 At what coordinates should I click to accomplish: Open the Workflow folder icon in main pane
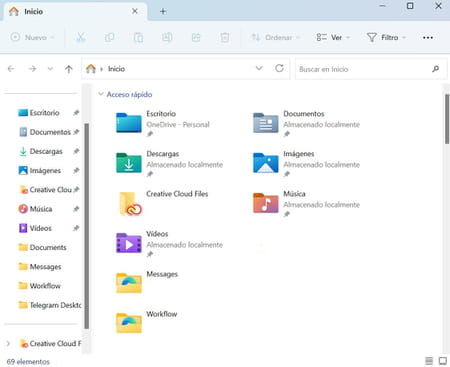[129, 323]
